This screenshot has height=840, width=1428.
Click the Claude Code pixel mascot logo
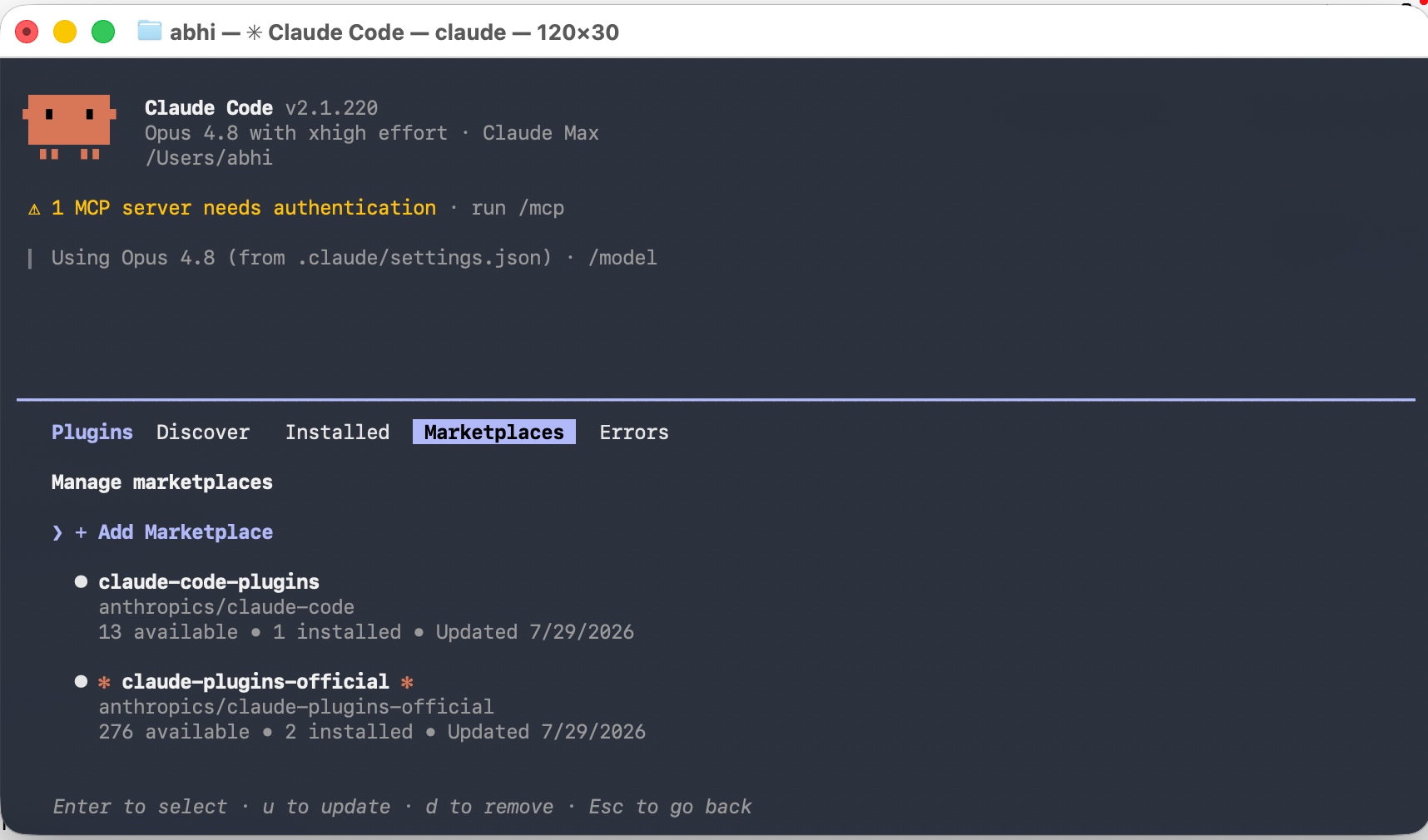pyautogui.click(x=69, y=127)
